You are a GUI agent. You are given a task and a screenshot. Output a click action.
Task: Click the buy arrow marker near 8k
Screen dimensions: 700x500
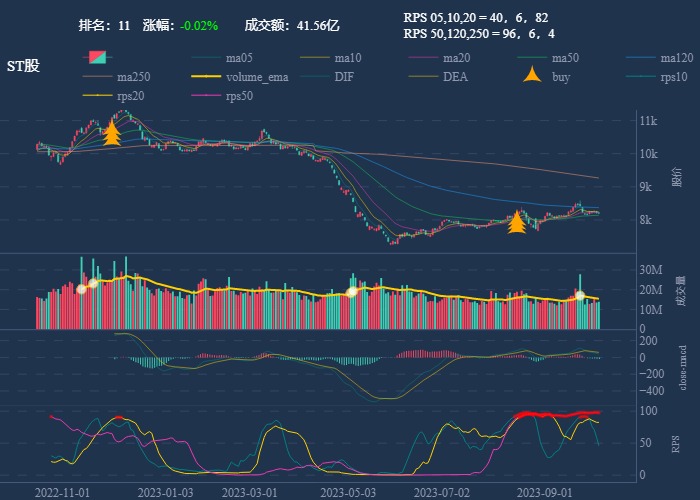pyautogui.click(x=516, y=222)
